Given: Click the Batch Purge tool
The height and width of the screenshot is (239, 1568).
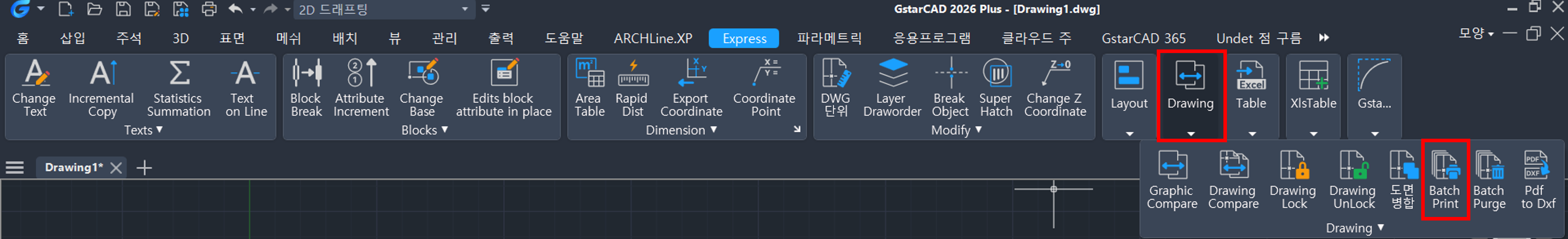Looking at the screenshot, I should point(1489,179).
